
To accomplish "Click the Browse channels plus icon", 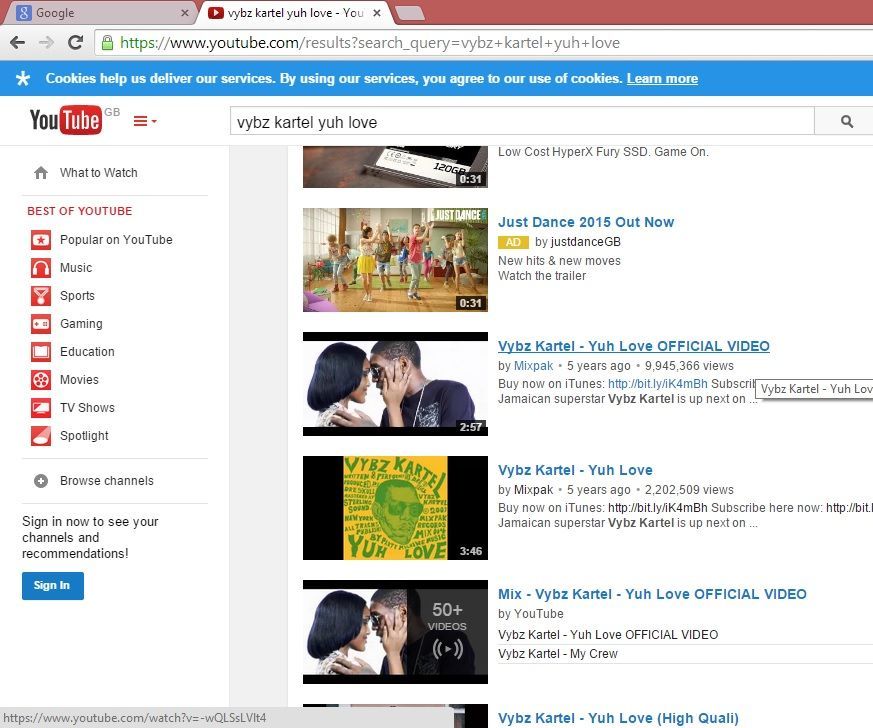I will (41, 481).
